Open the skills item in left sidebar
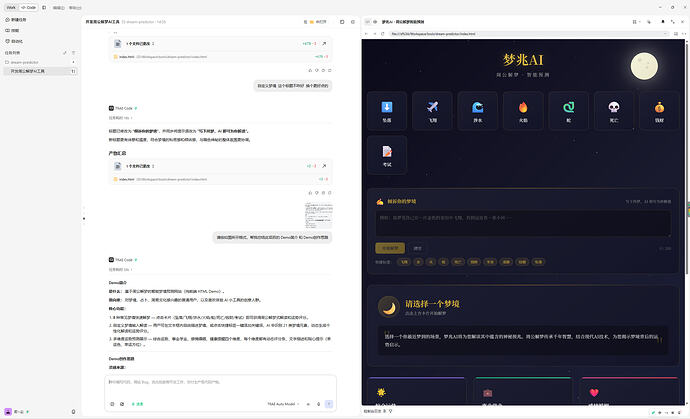 [x=12, y=31]
